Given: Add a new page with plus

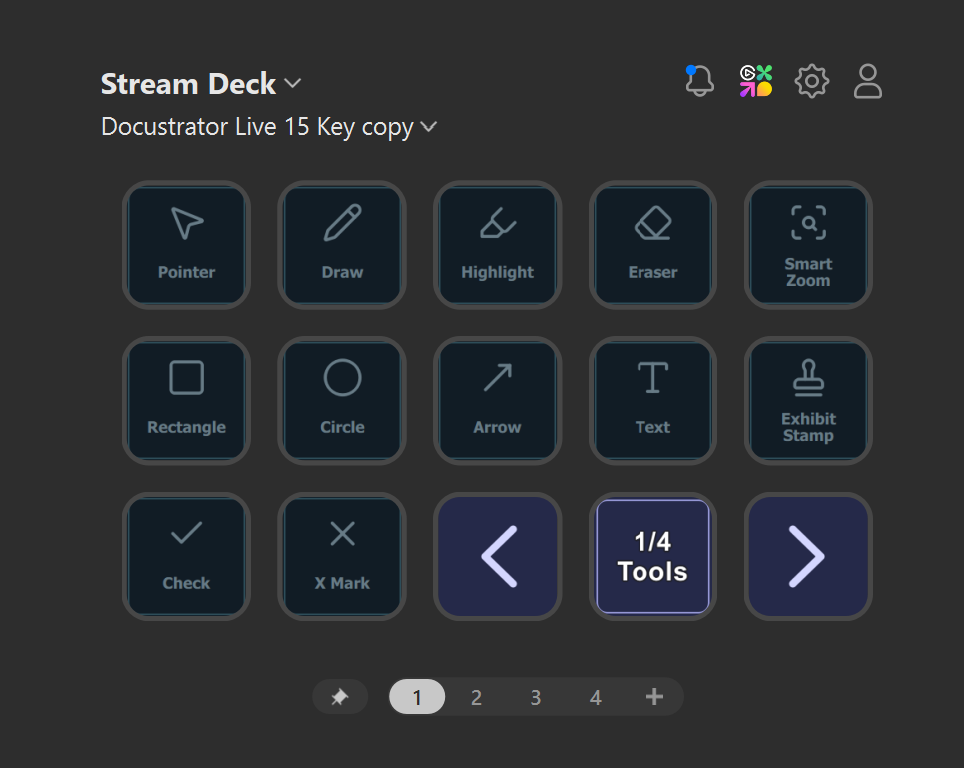Looking at the screenshot, I should [x=654, y=697].
